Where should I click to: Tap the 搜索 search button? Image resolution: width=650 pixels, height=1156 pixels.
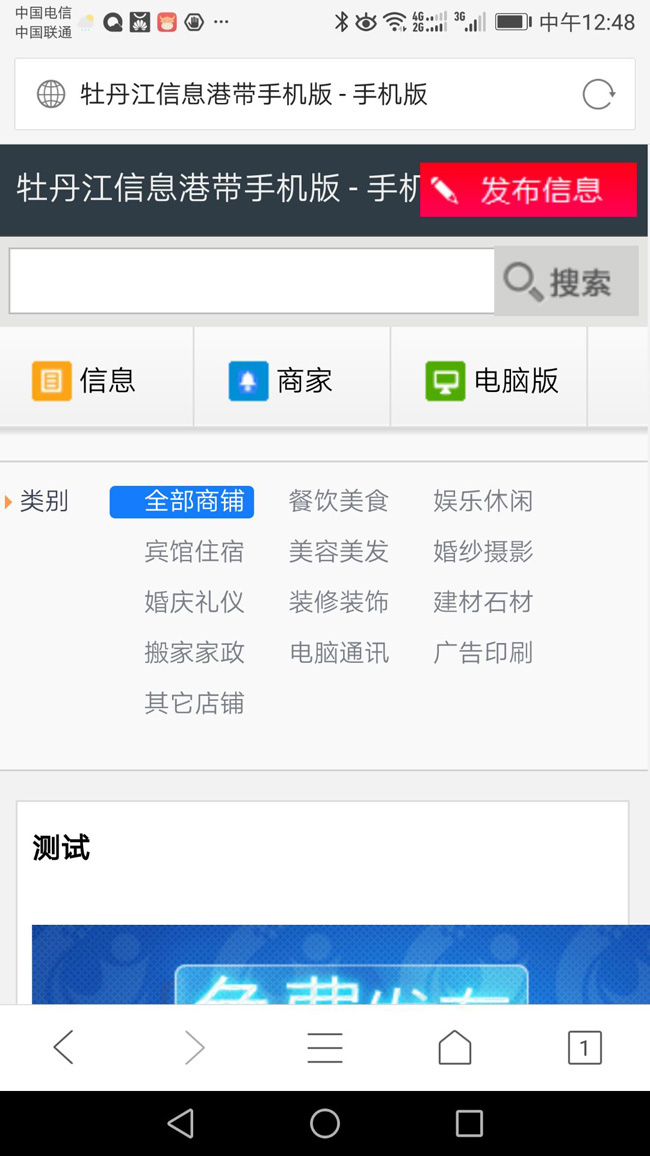click(x=566, y=281)
